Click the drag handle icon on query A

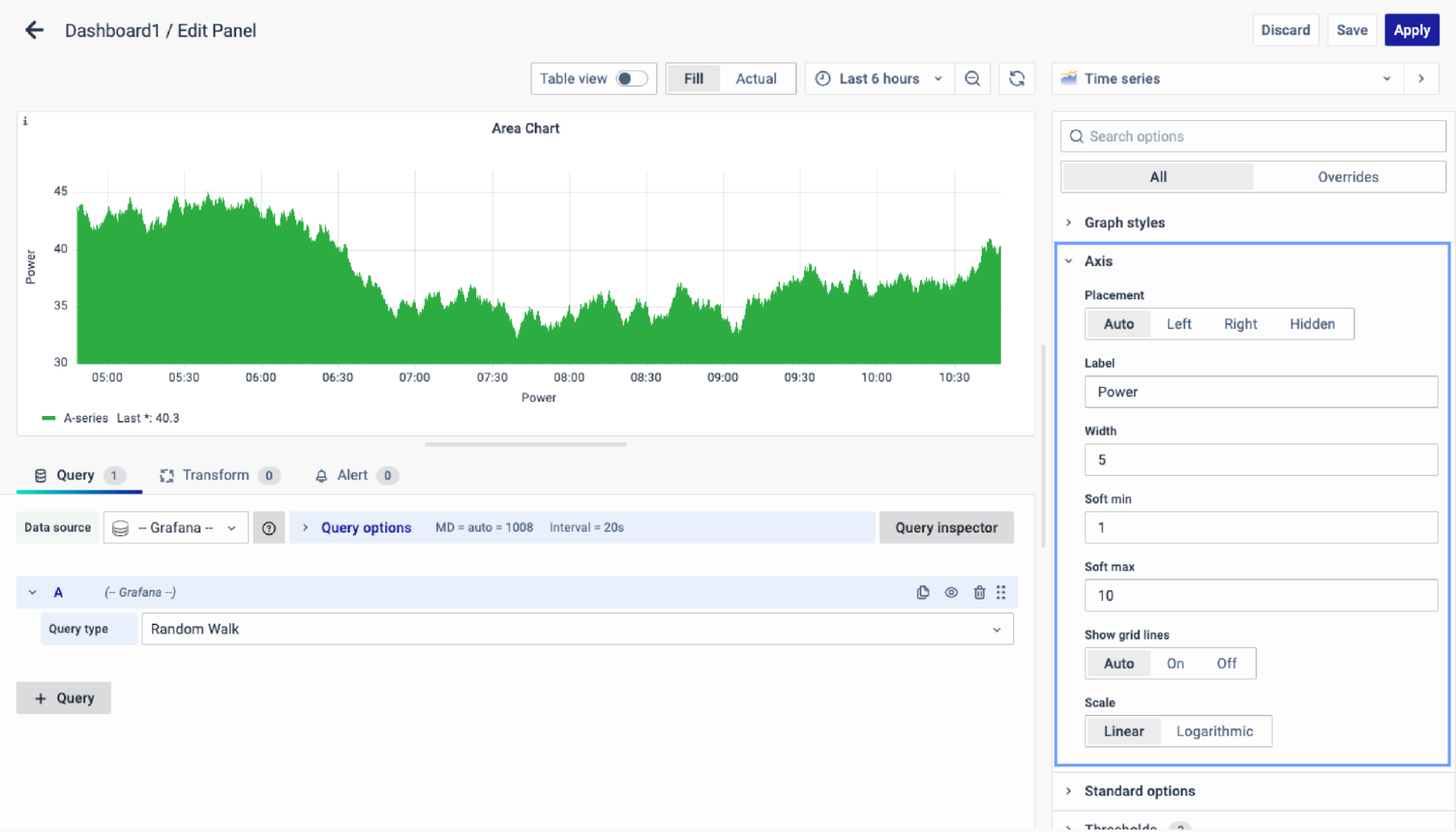point(1002,592)
